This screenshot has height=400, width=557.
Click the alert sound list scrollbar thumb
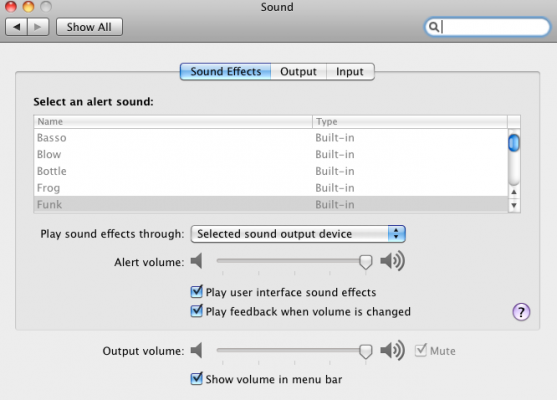click(514, 143)
